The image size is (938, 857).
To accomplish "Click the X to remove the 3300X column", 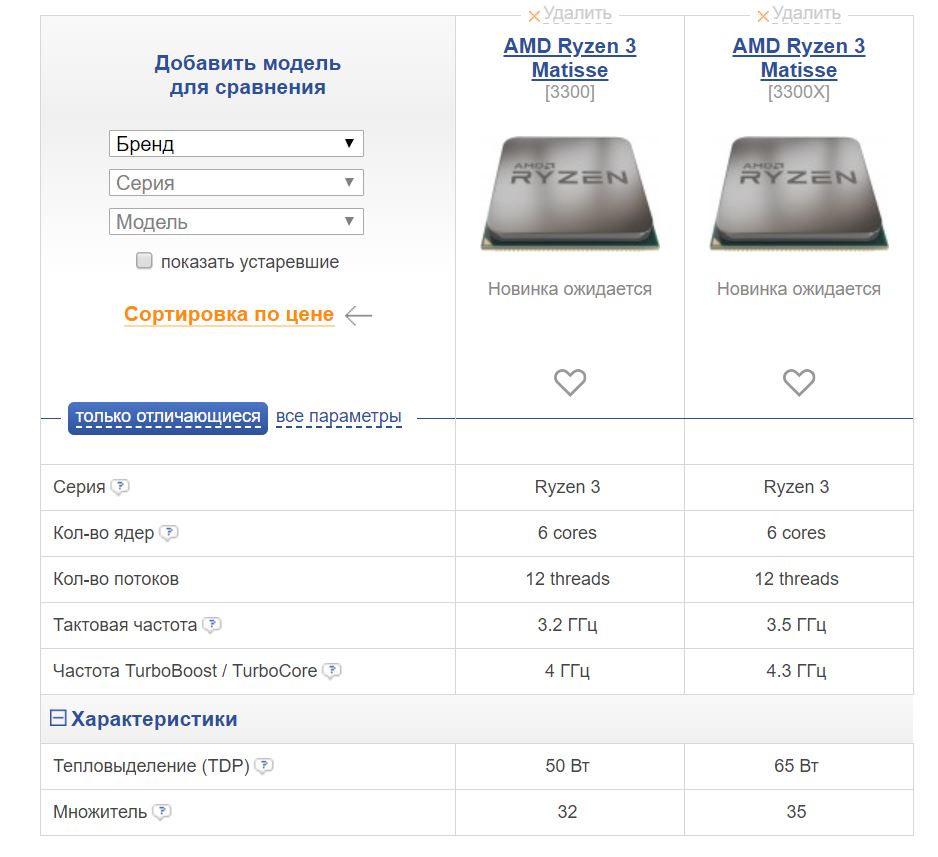I will click(x=763, y=14).
